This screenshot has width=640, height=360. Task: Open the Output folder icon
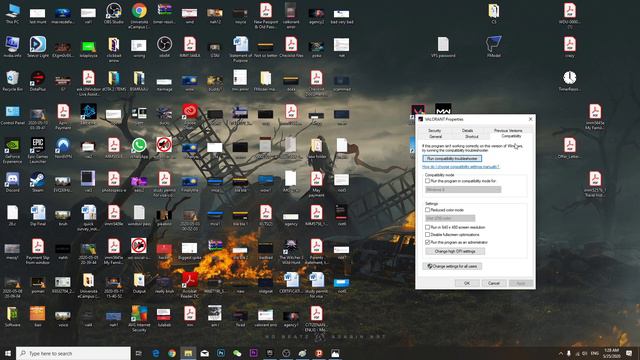[x=139, y=283]
